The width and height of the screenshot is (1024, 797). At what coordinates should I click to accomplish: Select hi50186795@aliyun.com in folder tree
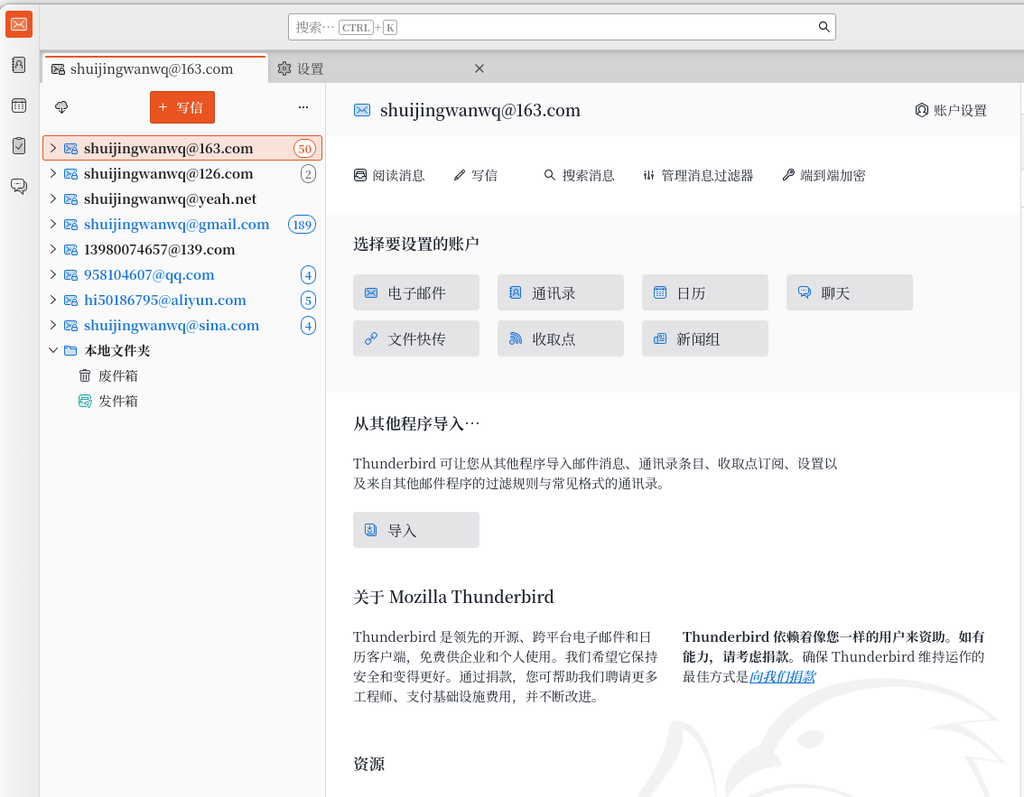pyautogui.click(x=182, y=300)
